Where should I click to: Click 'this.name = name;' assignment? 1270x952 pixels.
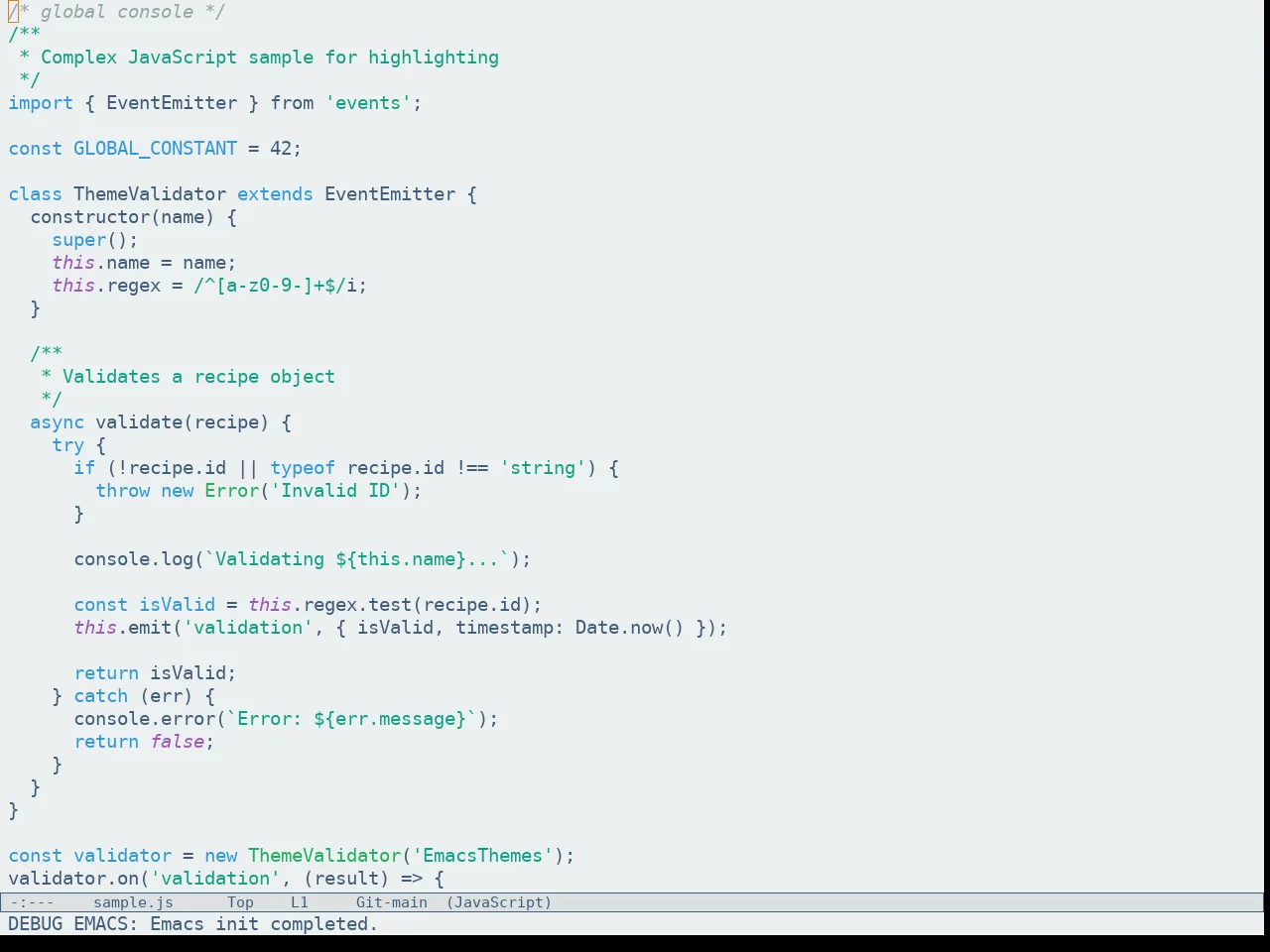pos(145,263)
